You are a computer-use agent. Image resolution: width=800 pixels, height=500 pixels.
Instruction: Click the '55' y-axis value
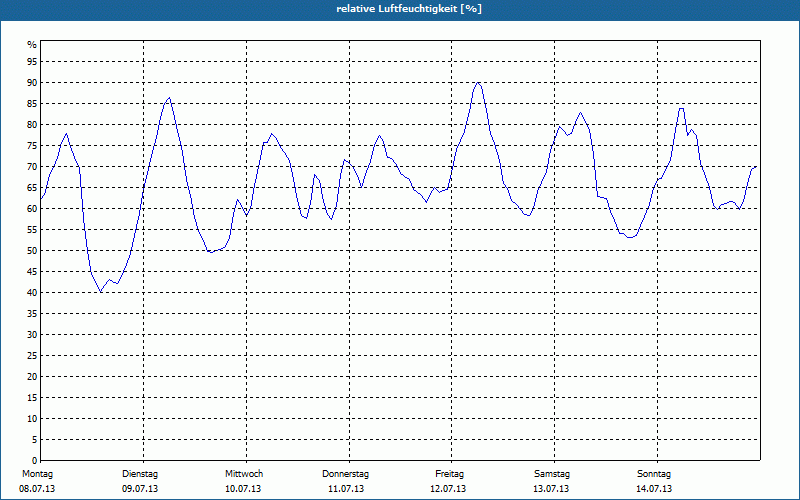tap(32, 230)
